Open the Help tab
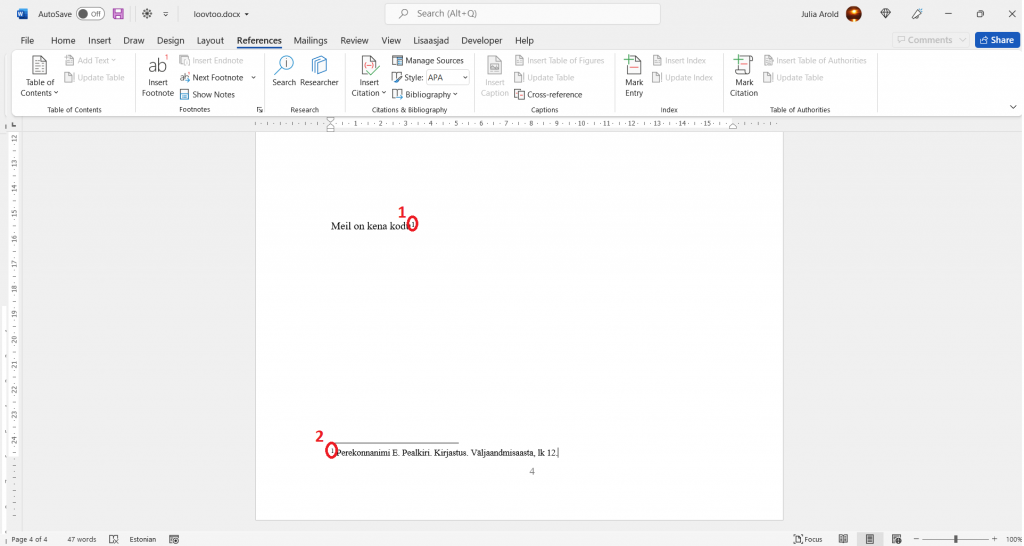Viewport: 1024px width, 546px height. tap(524, 40)
